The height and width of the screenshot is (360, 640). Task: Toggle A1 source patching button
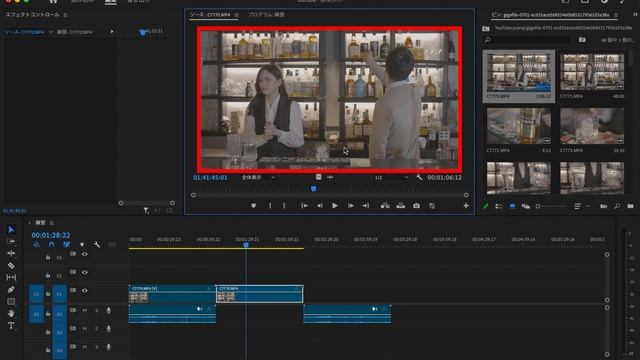(x=36, y=314)
